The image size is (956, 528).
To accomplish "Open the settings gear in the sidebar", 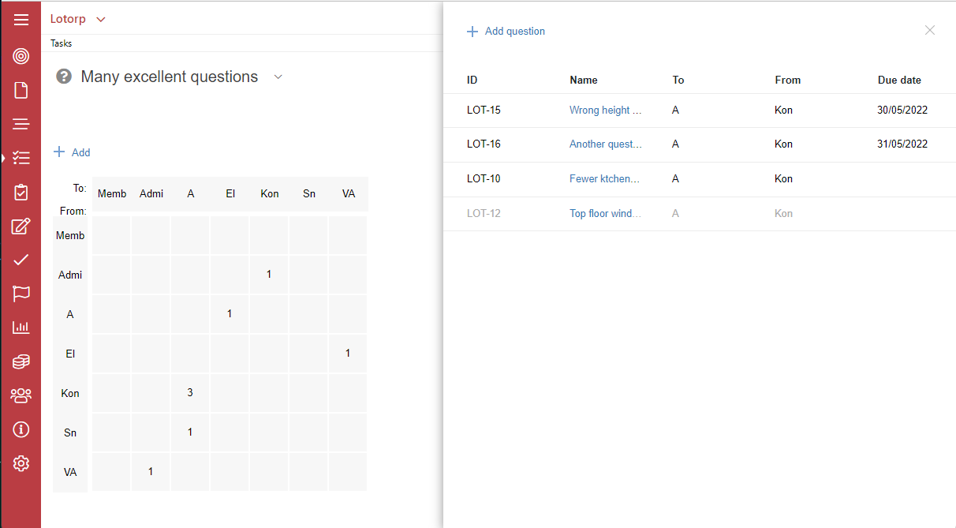I will click(x=21, y=463).
